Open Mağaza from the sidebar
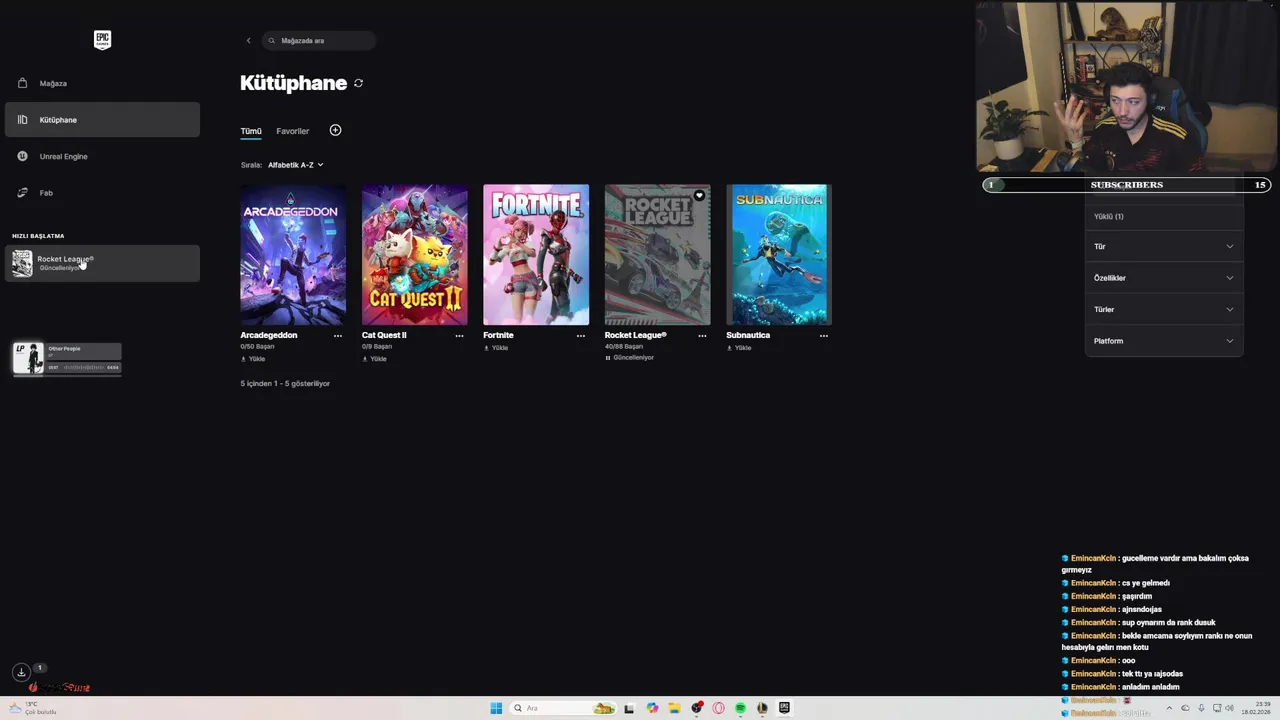 point(102,83)
